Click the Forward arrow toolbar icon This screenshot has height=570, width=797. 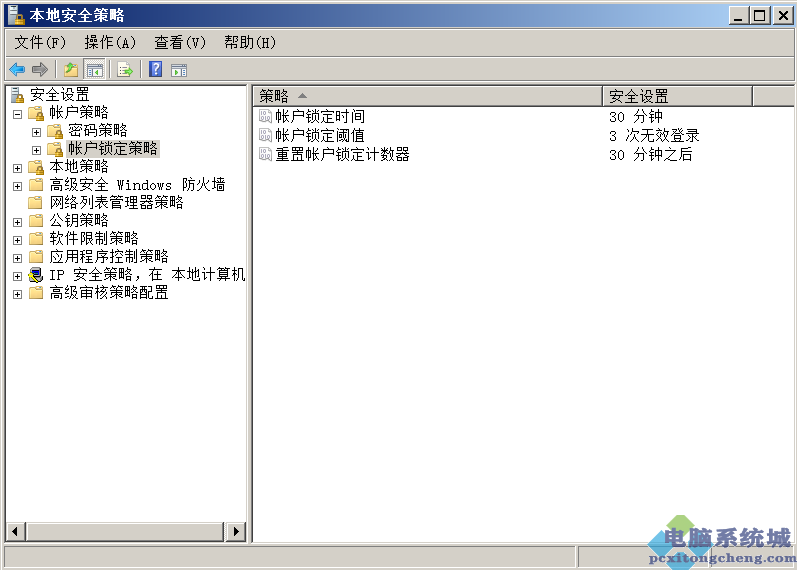point(40,69)
